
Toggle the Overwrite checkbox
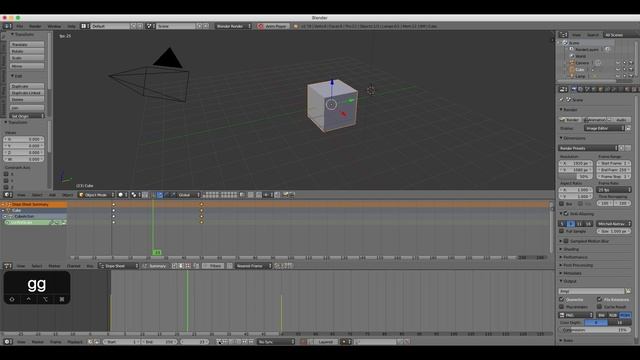(x=562, y=300)
